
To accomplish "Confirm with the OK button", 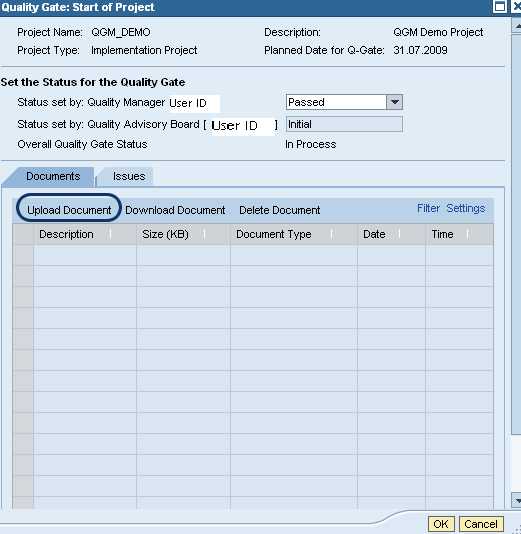I will point(441,524).
